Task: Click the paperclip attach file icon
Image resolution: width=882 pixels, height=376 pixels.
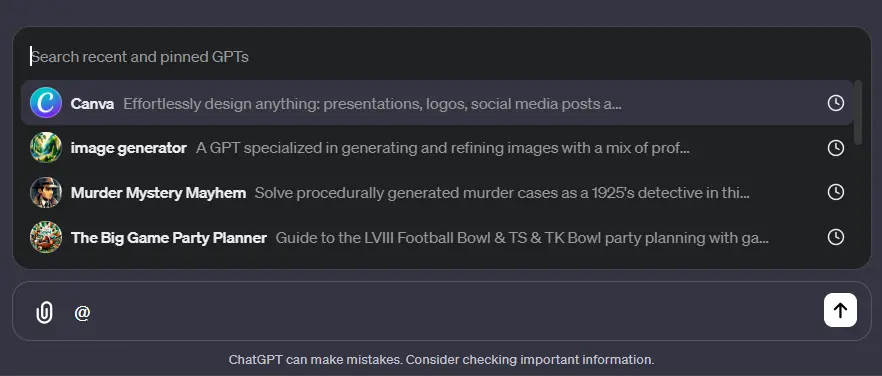Action: (44, 312)
